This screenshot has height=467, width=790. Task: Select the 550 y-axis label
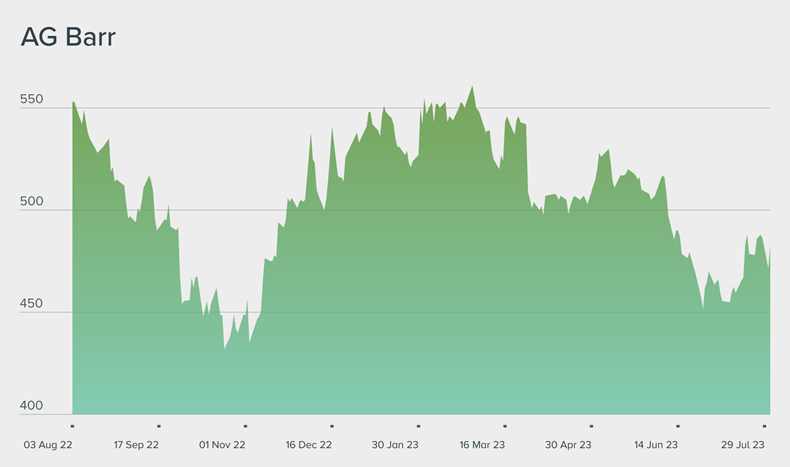tap(32, 99)
